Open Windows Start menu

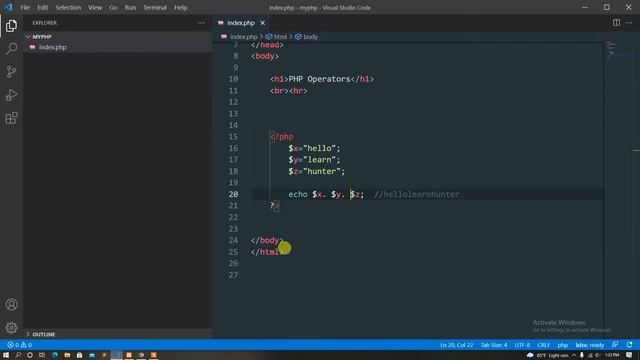6,355
